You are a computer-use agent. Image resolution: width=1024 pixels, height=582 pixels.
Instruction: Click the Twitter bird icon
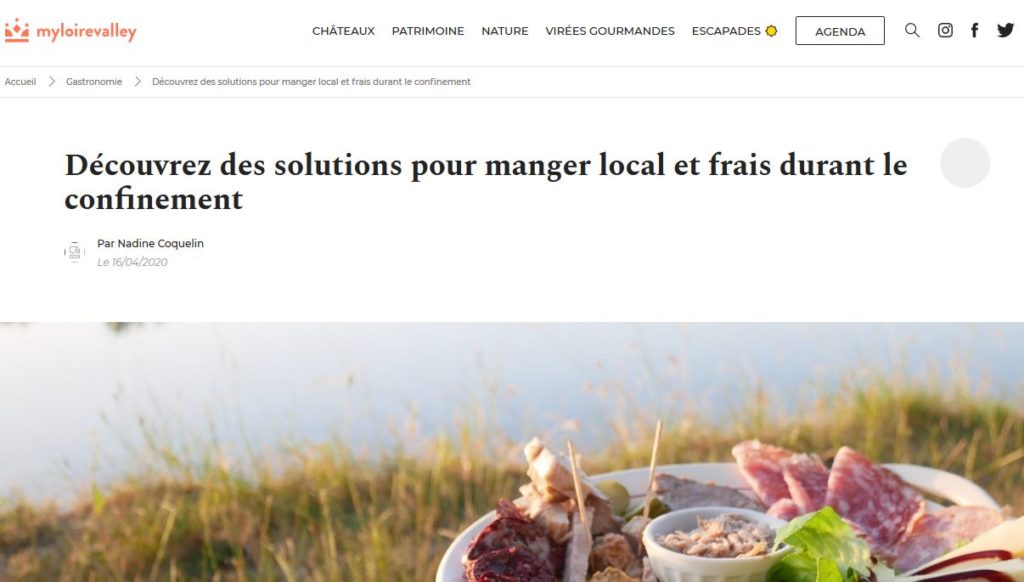[1005, 30]
